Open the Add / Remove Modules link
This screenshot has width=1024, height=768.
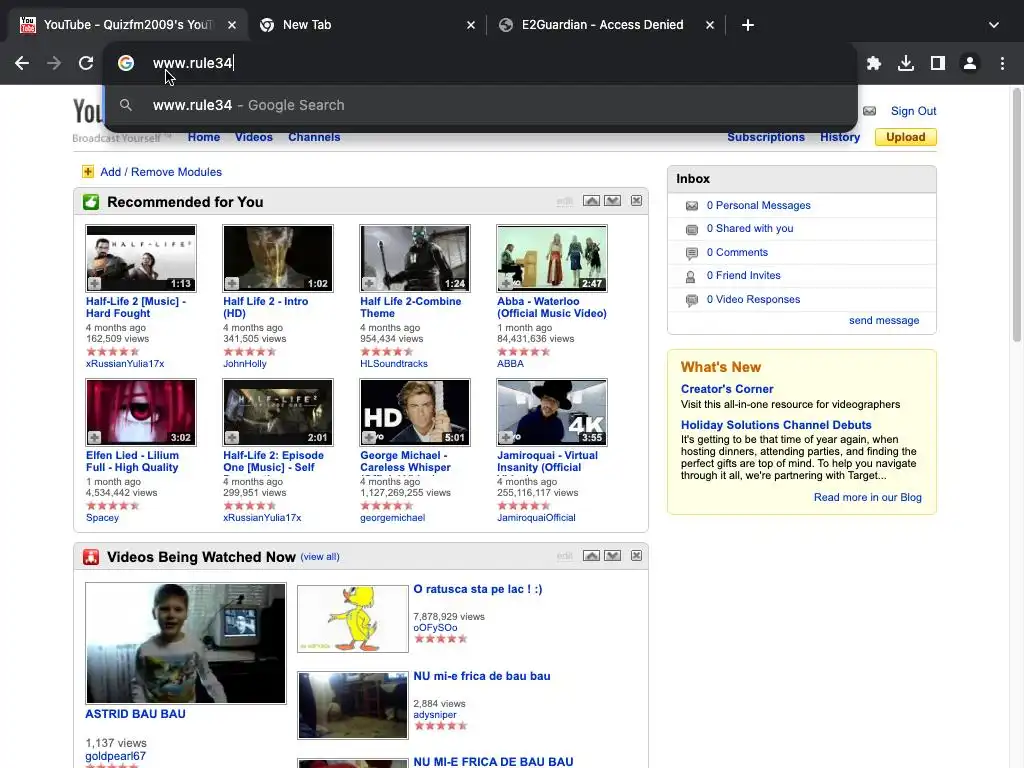[161, 172]
